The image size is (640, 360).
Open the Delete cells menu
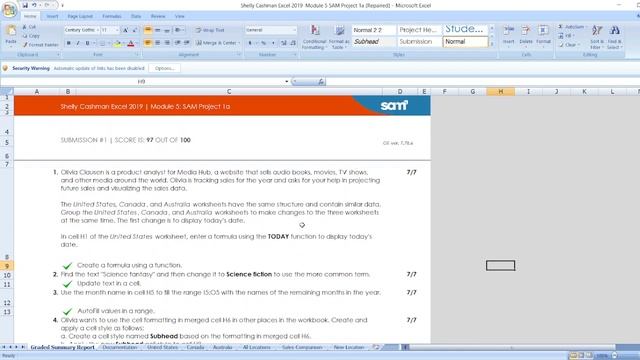[526, 36]
